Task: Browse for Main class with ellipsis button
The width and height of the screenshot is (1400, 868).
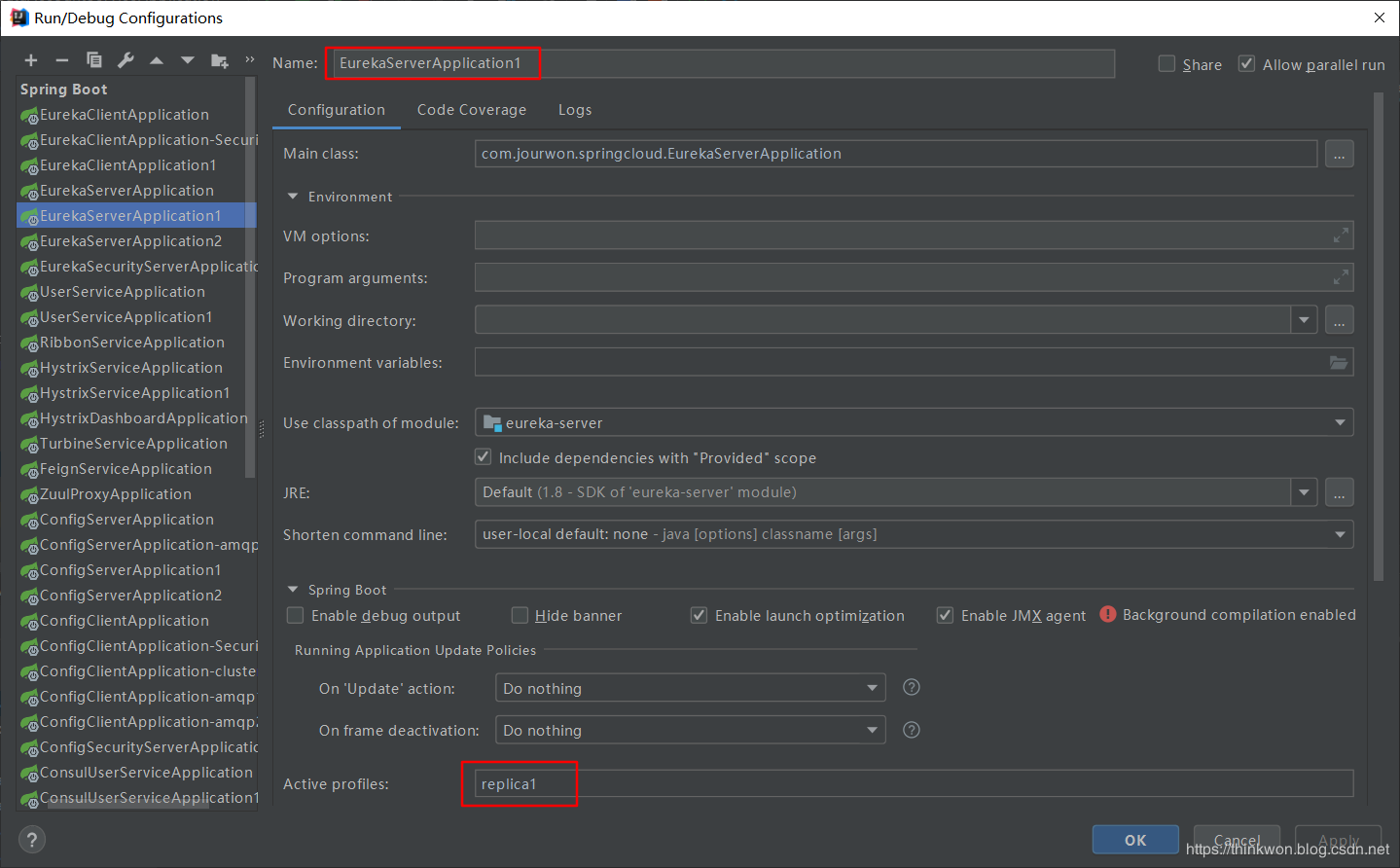Action: tap(1339, 154)
